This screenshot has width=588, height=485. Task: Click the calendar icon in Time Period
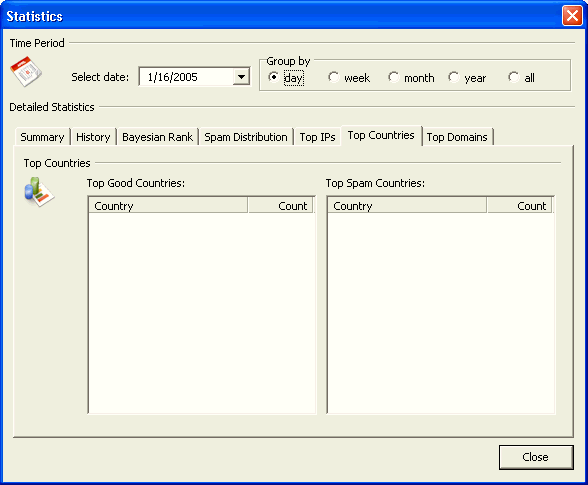coord(26,71)
